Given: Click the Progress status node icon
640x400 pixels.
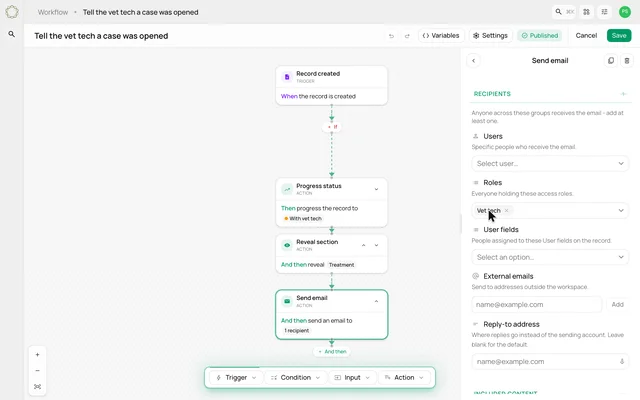Looking at the screenshot, I should (x=287, y=189).
